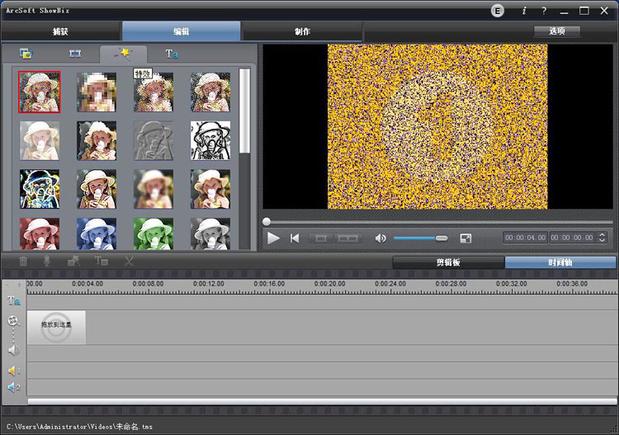
Task: Step the timecode spinner arrows
Action: point(602,238)
